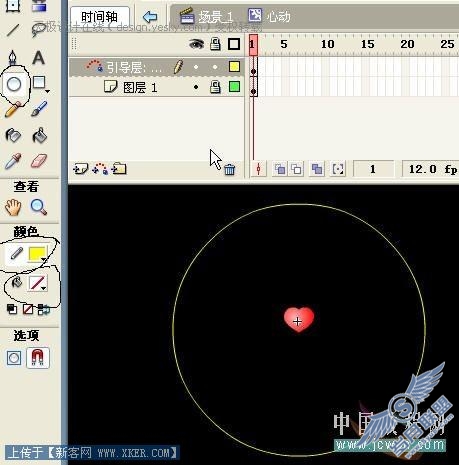Reset to default black and white colors
The width and height of the screenshot is (459, 465).
click(x=12, y=309)
